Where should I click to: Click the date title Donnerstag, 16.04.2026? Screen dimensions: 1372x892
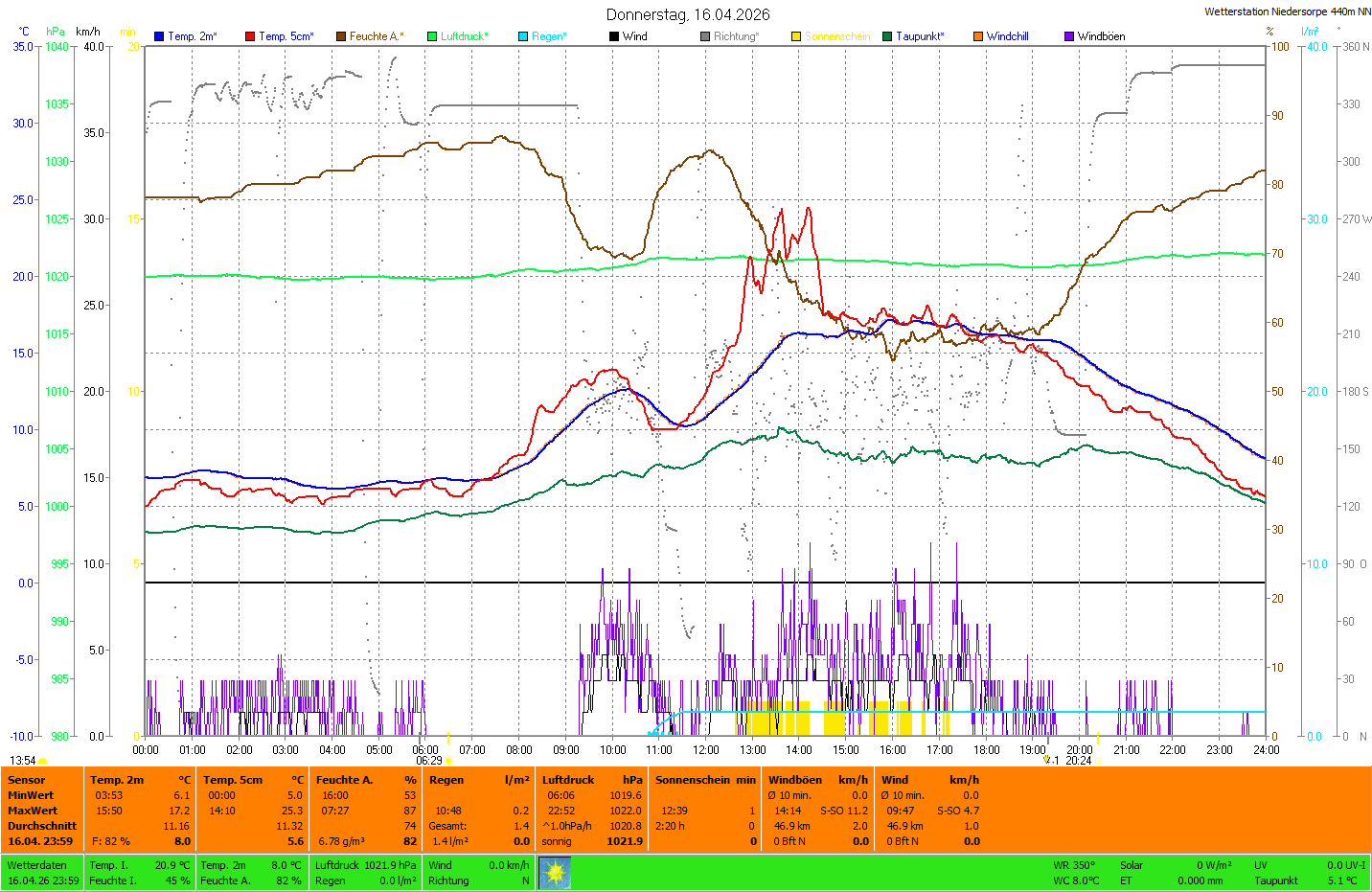[x=687, y=14]
